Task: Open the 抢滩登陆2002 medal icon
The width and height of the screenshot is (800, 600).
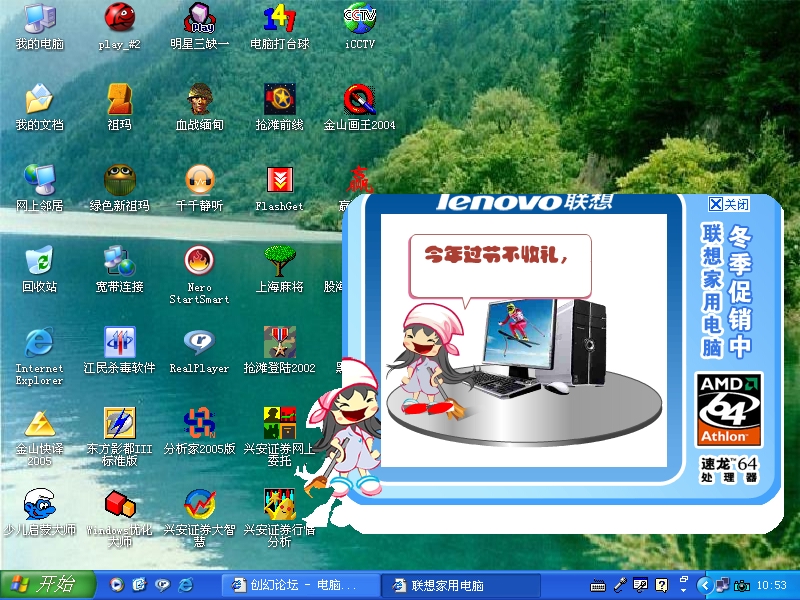Action: point(280,350)
